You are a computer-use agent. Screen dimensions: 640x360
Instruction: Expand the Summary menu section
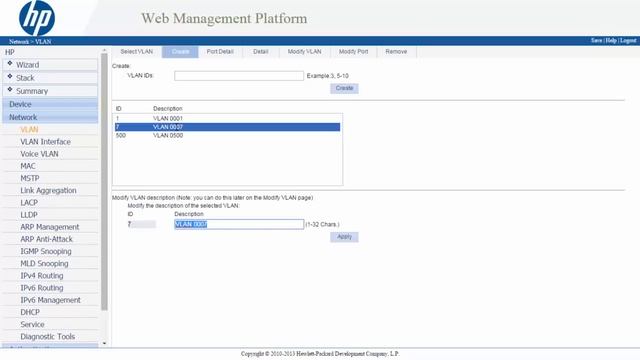point(50,91)
